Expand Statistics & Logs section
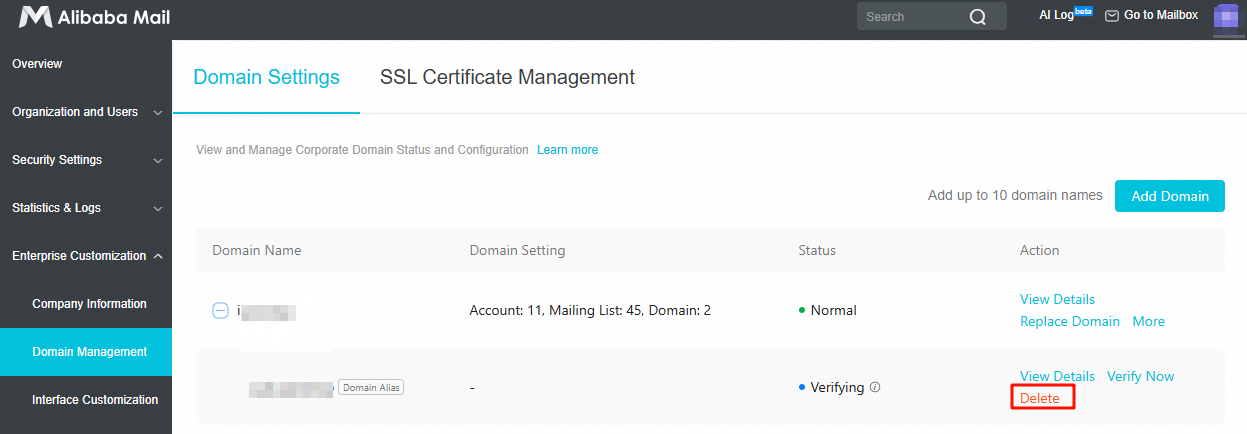 pos(158,209)
